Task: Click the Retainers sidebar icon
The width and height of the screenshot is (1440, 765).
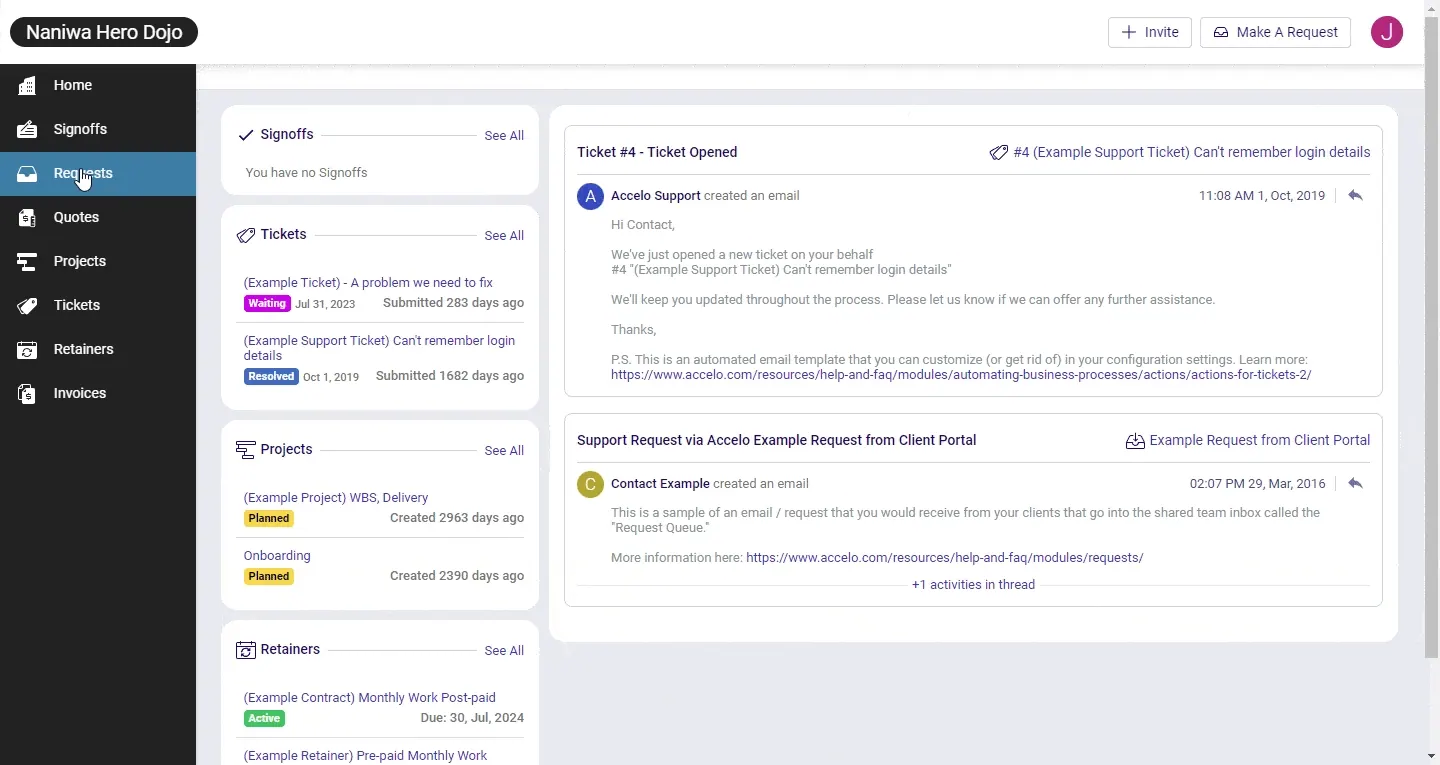Action: [27, 350]
